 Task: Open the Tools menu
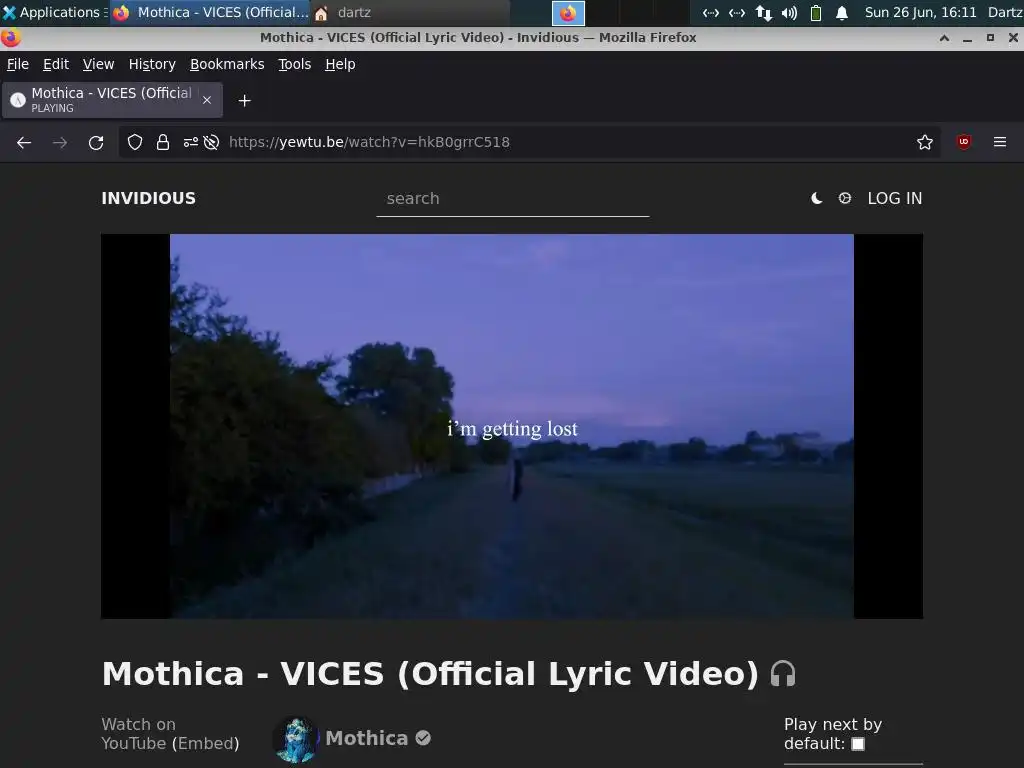click(295, 64)
